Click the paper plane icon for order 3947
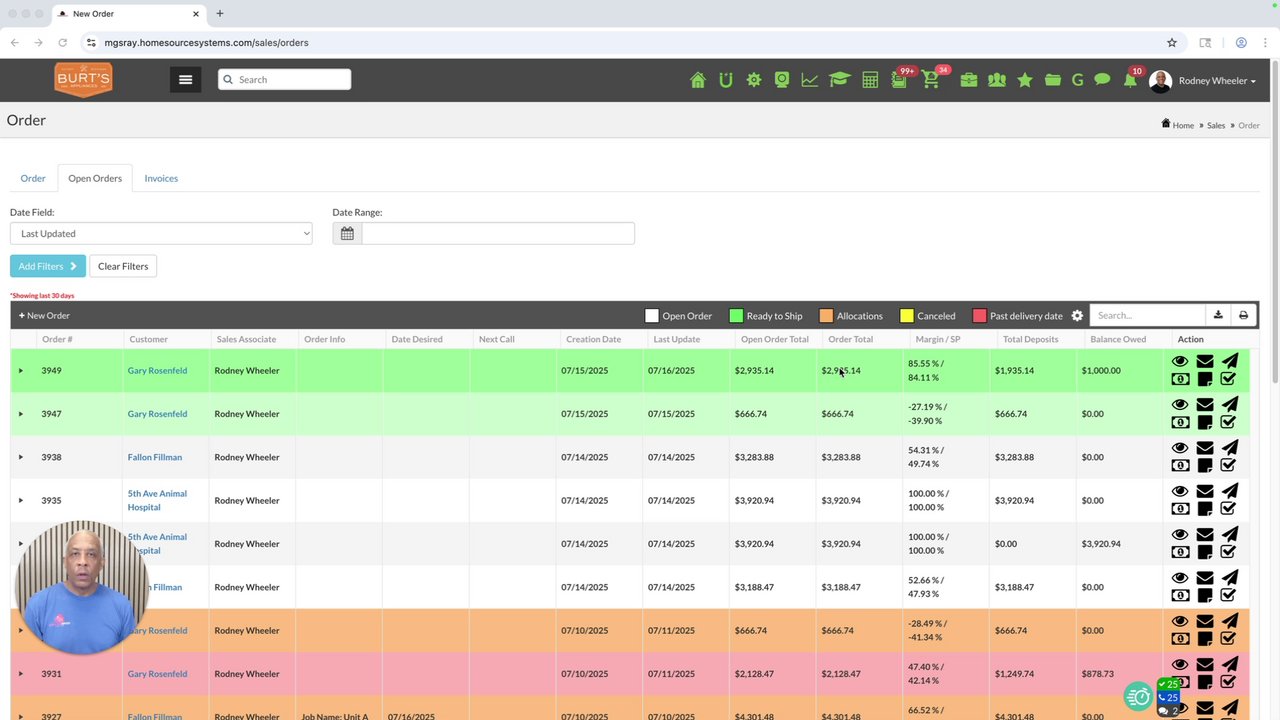The image size is (1280, 720). (1229, 404)
